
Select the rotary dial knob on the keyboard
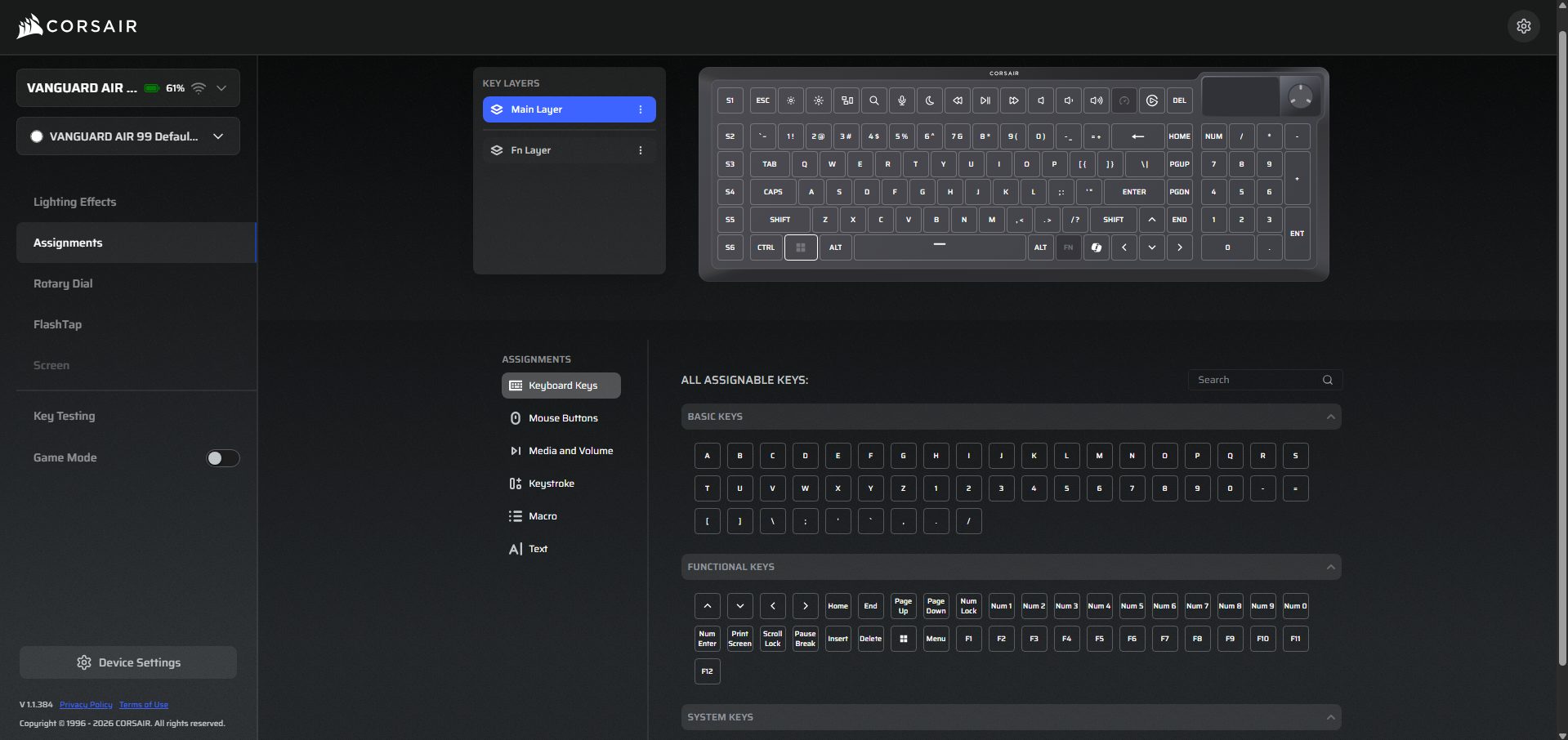pyautogui.click(x=1299, y=96)
